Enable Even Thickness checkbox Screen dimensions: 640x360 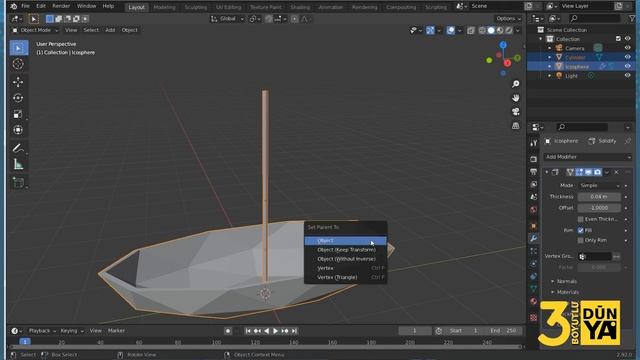(580, 219)
